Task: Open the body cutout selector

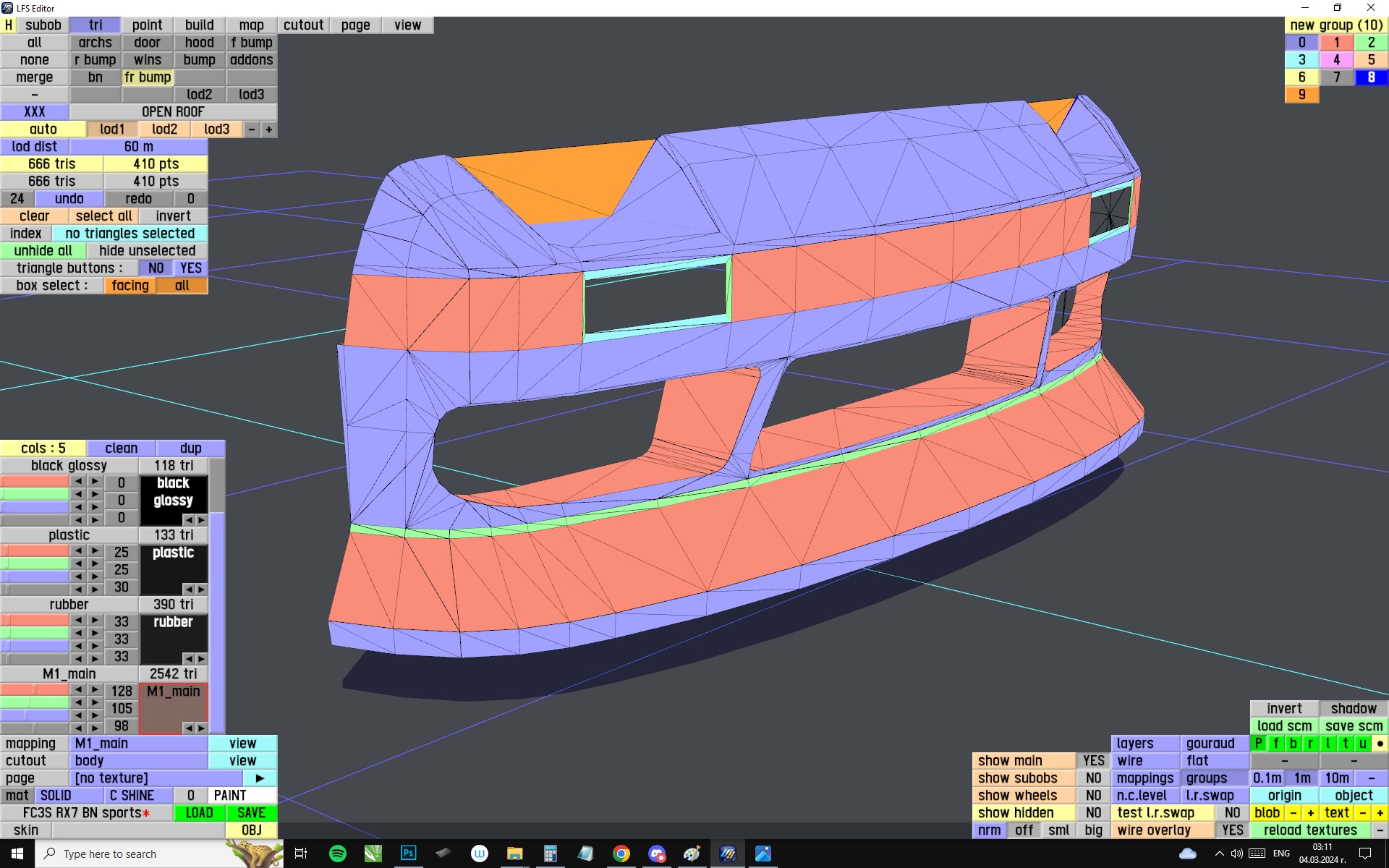Action: pos(138,760)
